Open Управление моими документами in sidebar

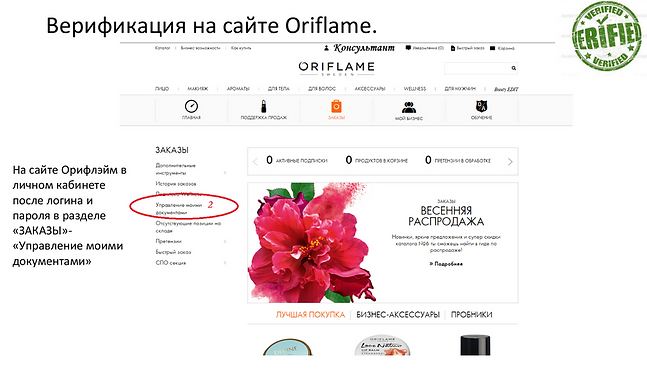click(179, 209)
